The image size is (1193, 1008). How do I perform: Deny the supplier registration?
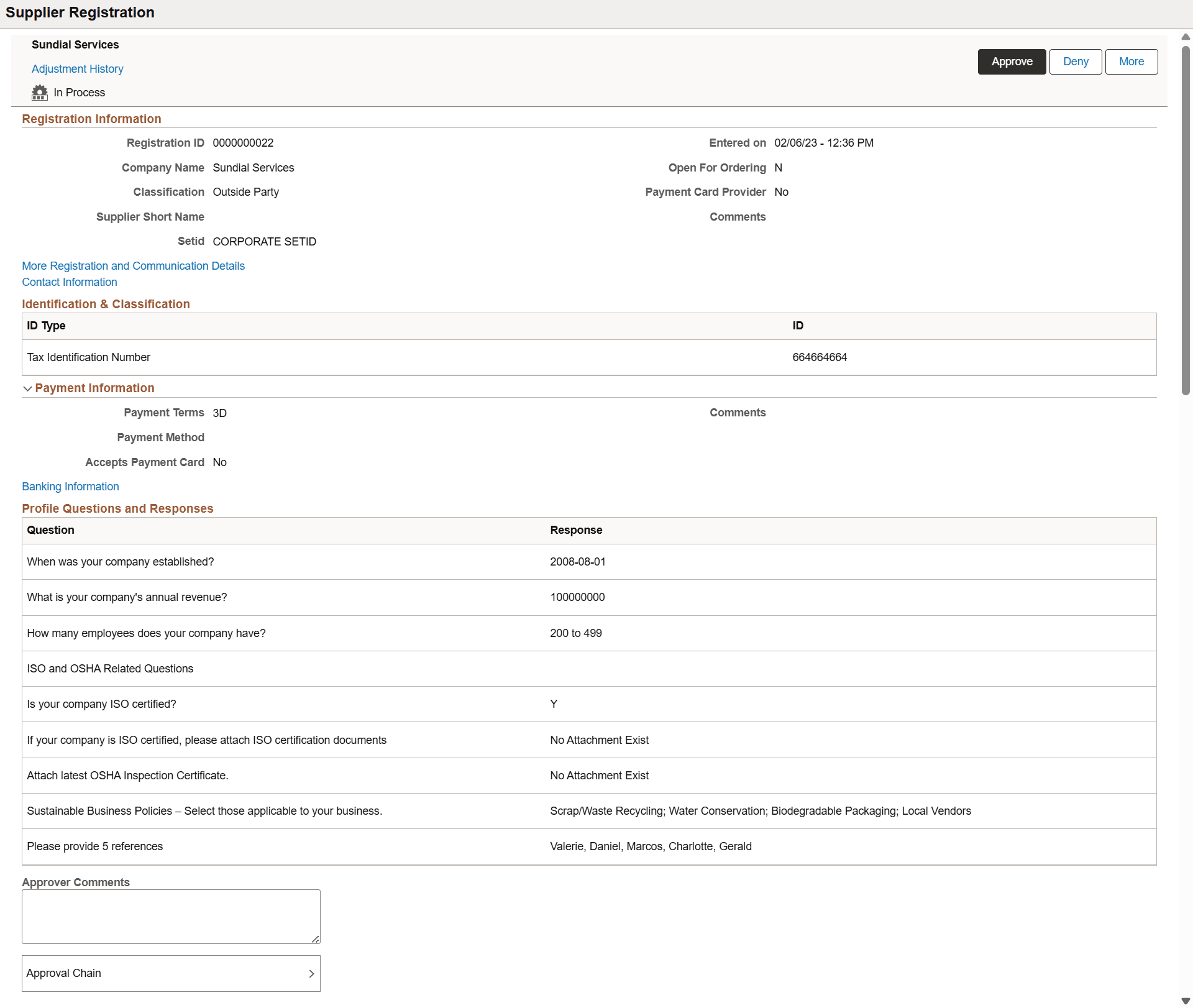pos(1076,62)
